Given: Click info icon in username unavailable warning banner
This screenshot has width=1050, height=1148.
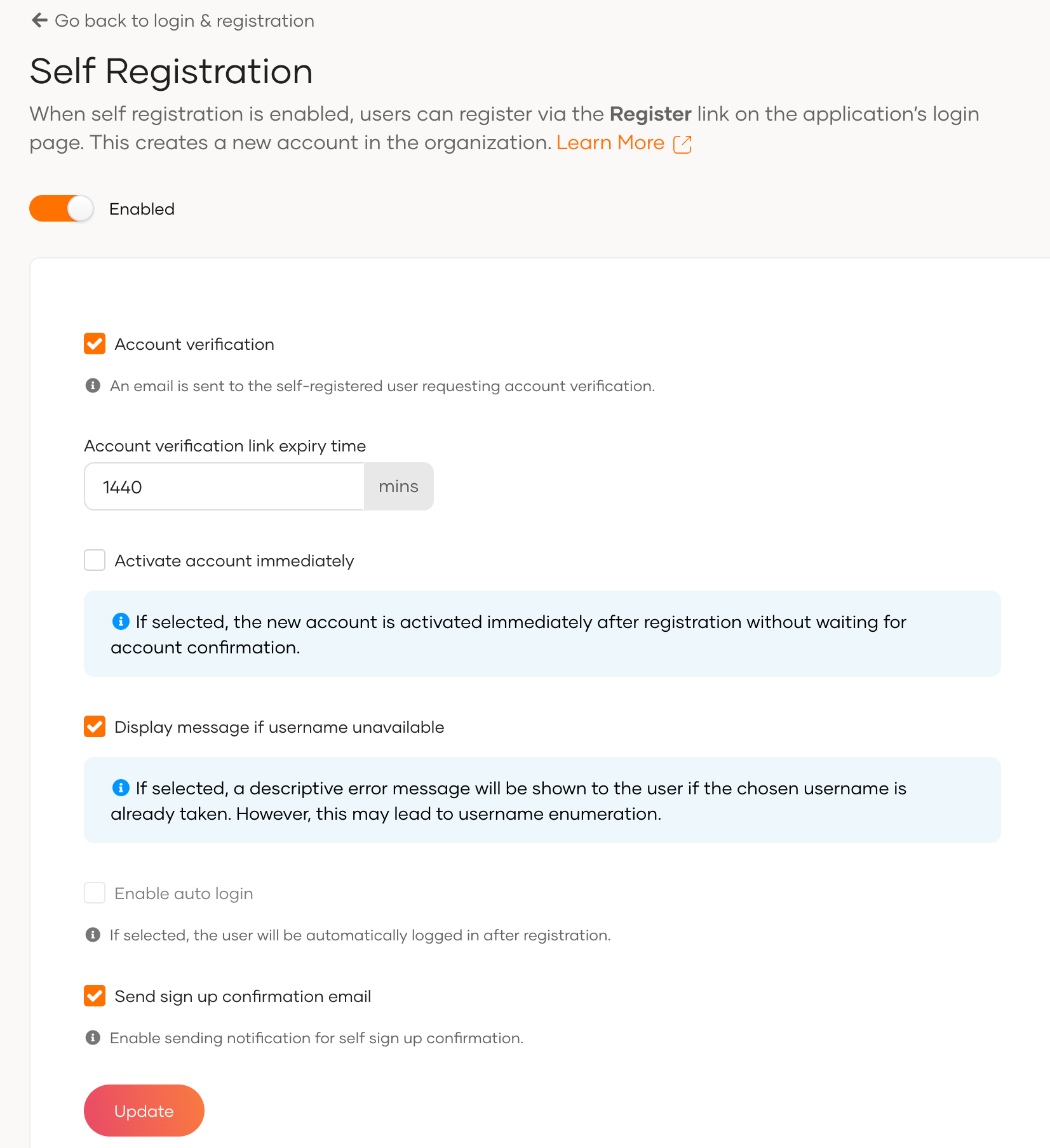Looking at the screenshot, I should [x=120, y=788].
